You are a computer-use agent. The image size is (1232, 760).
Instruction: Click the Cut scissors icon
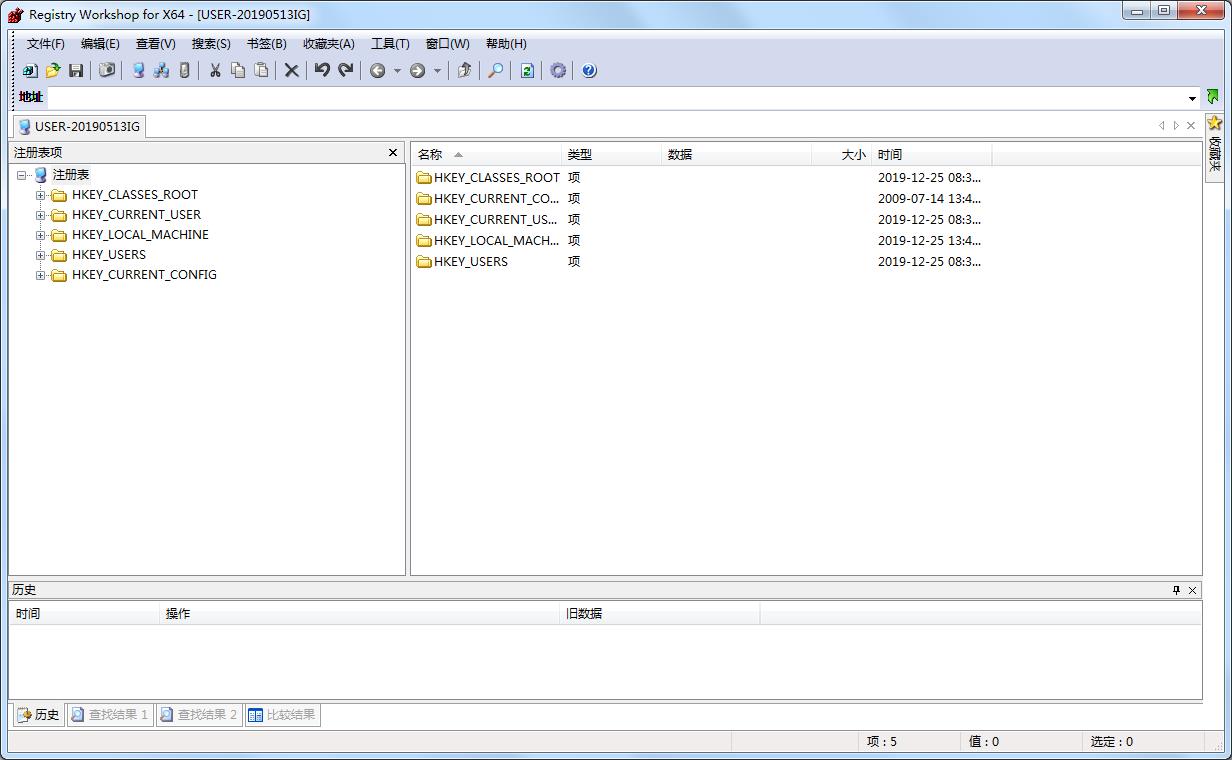click(214, 71)
